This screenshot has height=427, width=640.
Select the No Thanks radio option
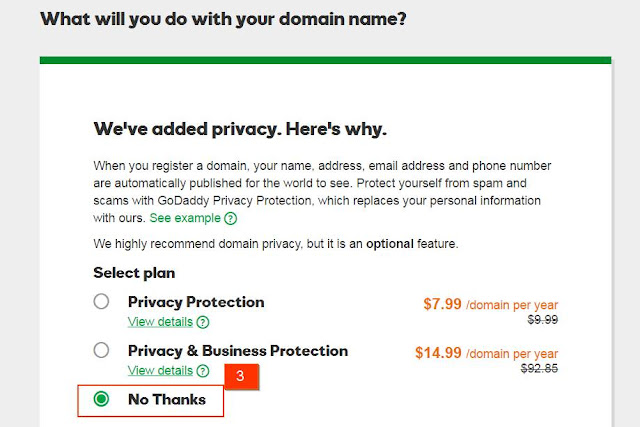101,399
